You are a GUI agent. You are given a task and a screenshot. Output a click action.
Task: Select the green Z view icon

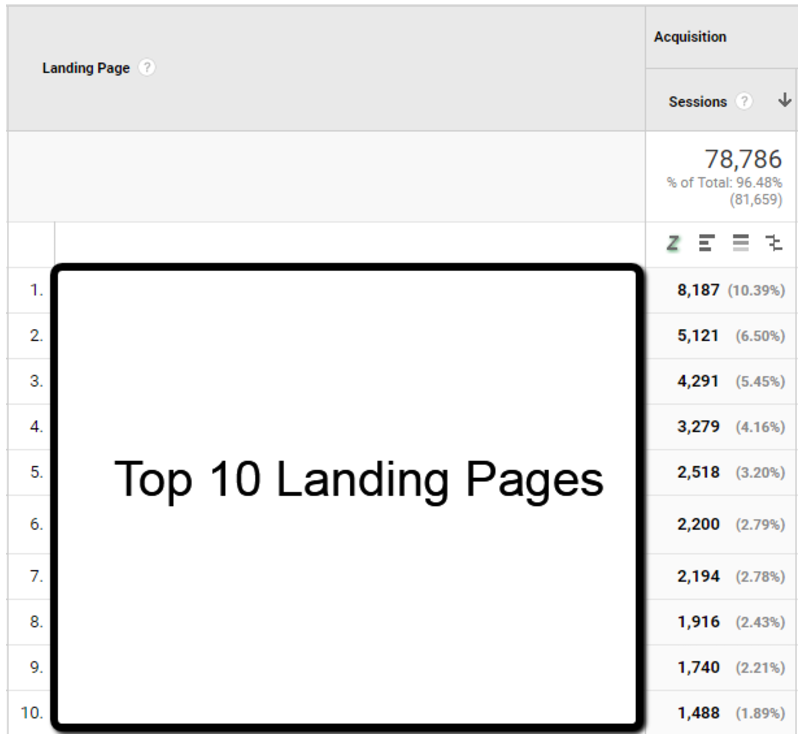point(673,243)
